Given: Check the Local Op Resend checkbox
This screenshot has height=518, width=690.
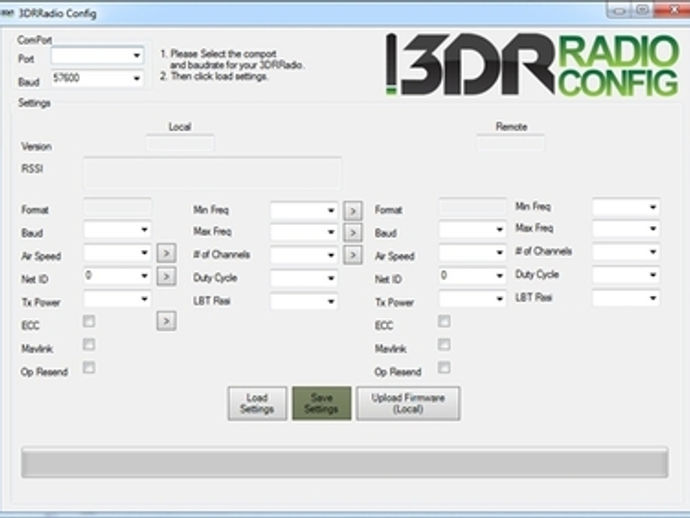Looking at the screenshot, I should [89, 367].
